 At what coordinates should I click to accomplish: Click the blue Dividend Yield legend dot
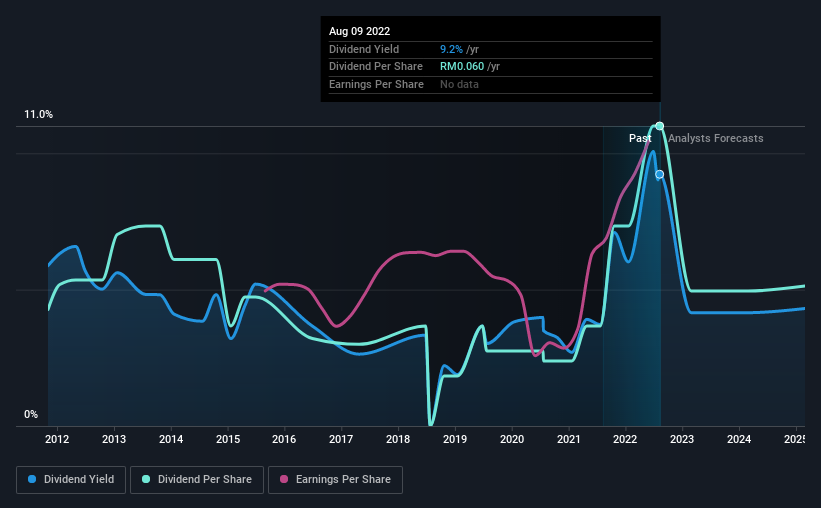tap(32, 479)
